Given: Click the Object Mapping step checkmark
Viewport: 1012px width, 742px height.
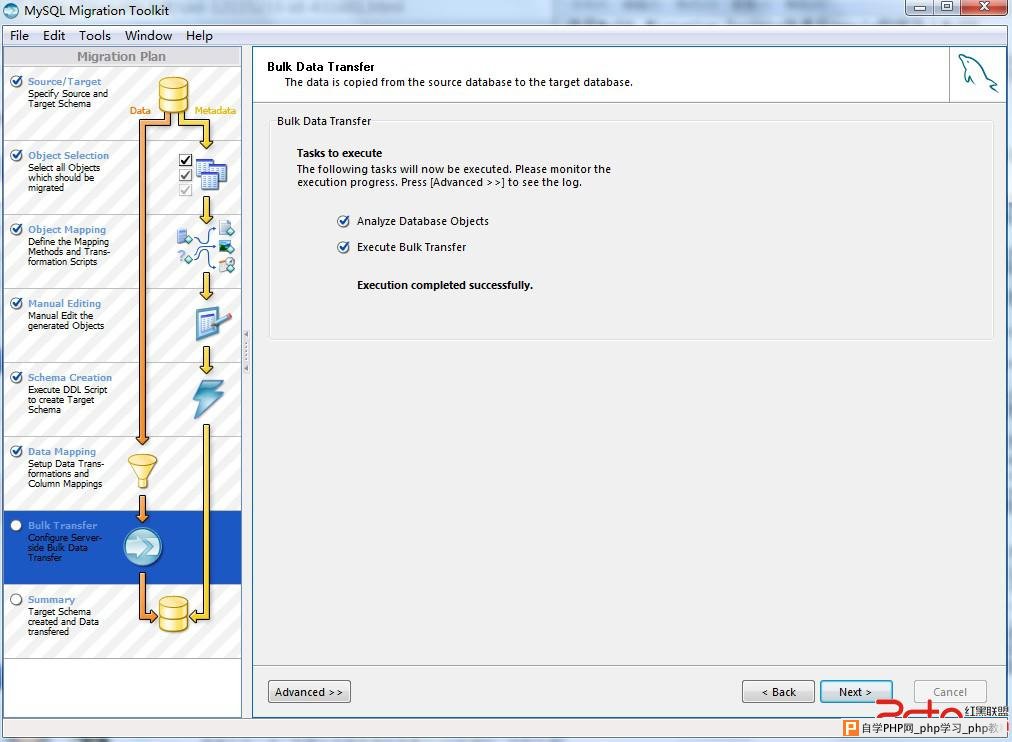Looking at the screenshot, I should click(17, 229).
